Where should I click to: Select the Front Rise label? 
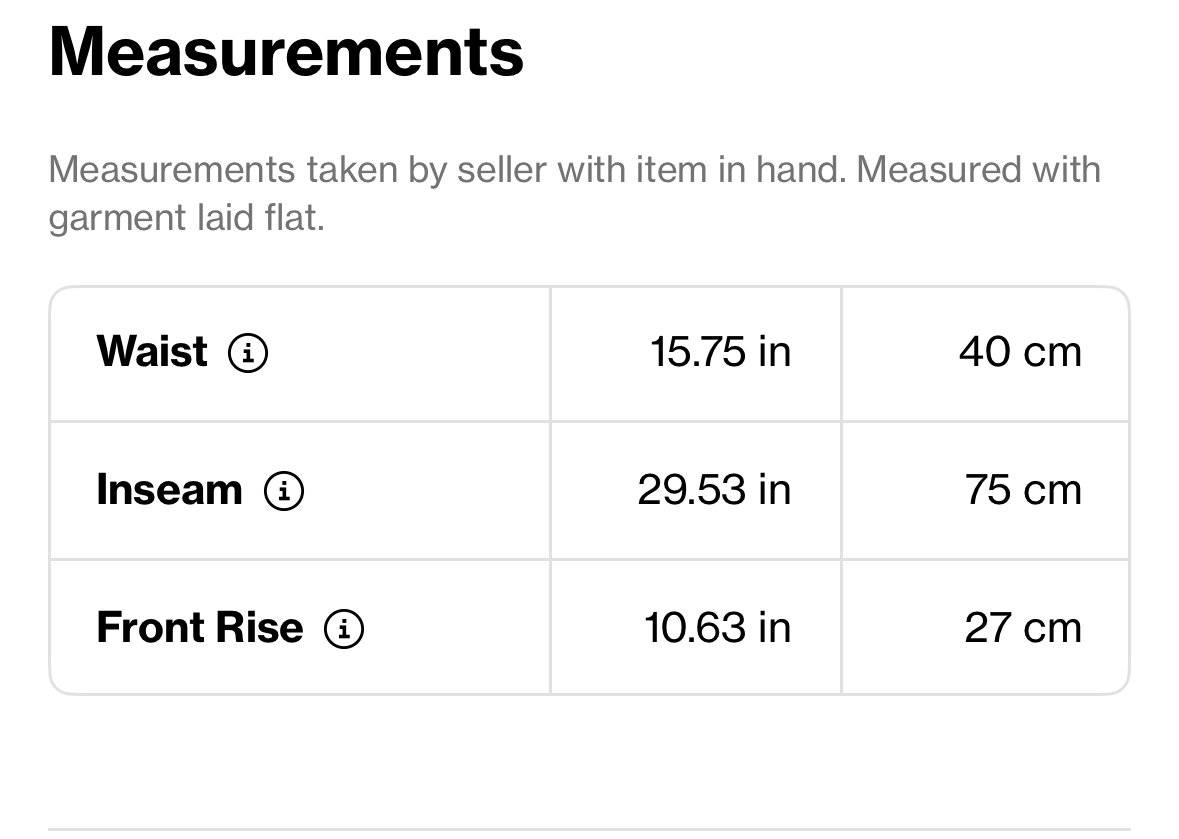pyautogui.click(x=200, y=627)
